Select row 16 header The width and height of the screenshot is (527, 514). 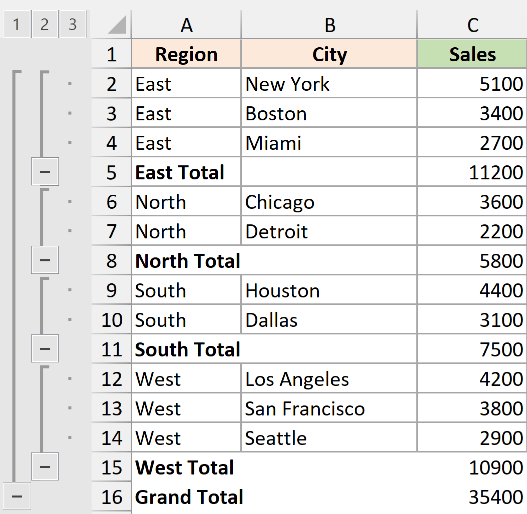(111, 497)
